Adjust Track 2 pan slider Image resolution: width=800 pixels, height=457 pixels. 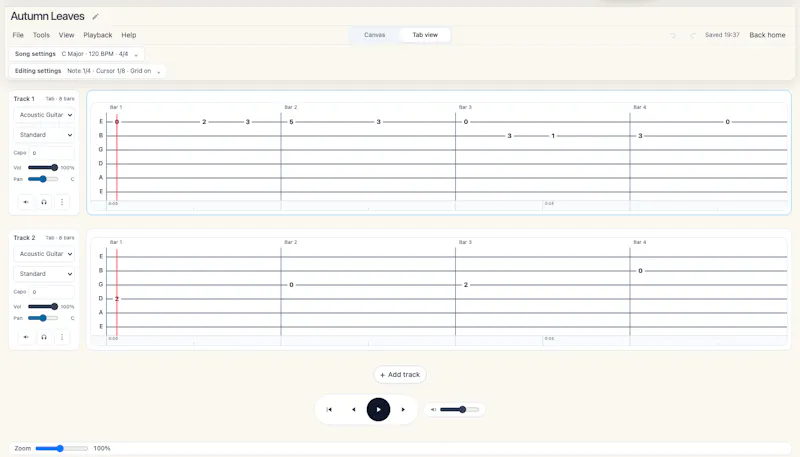point(43,318)
